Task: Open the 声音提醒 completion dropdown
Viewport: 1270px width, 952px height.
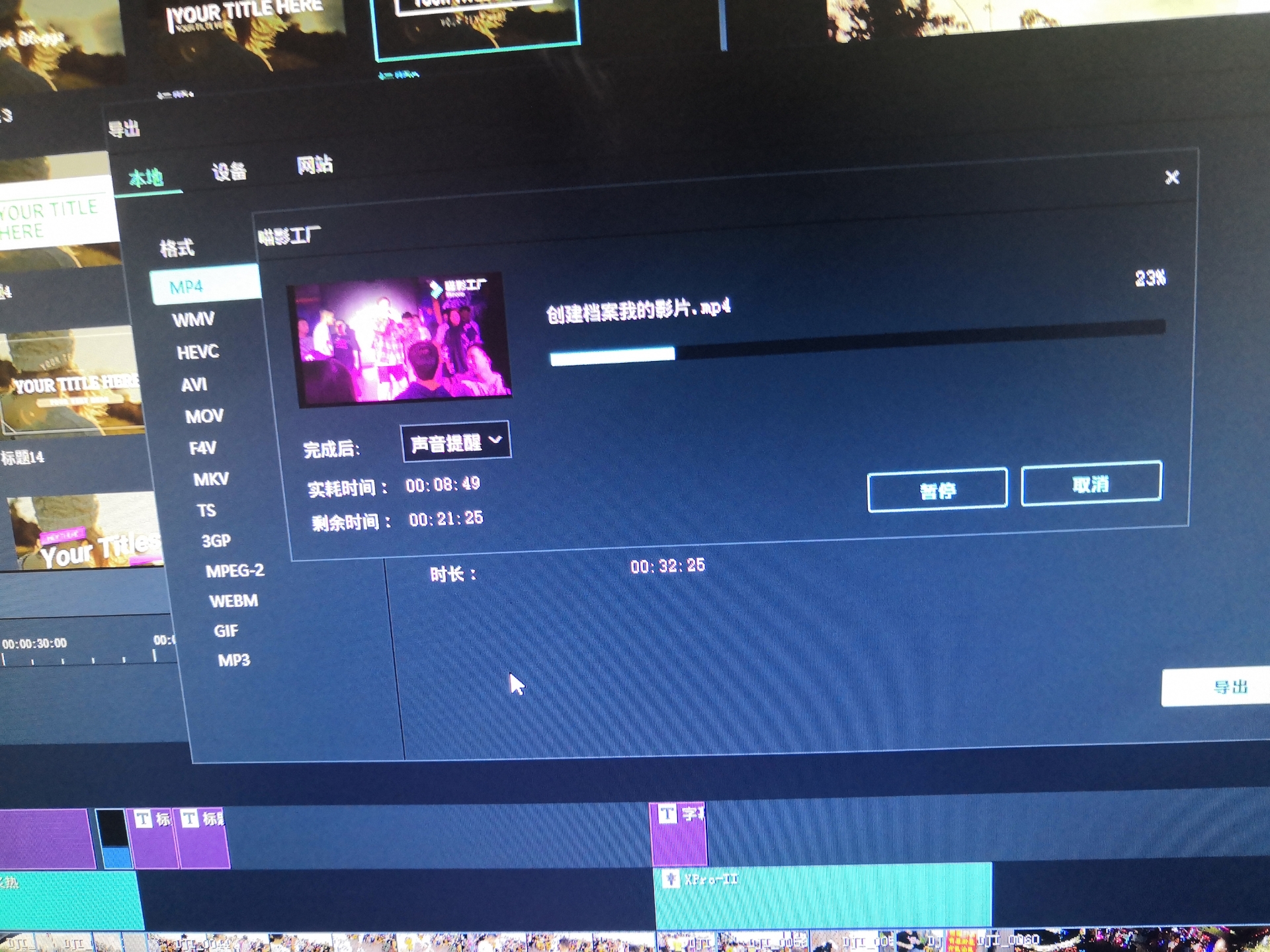Action: point(456,442)
